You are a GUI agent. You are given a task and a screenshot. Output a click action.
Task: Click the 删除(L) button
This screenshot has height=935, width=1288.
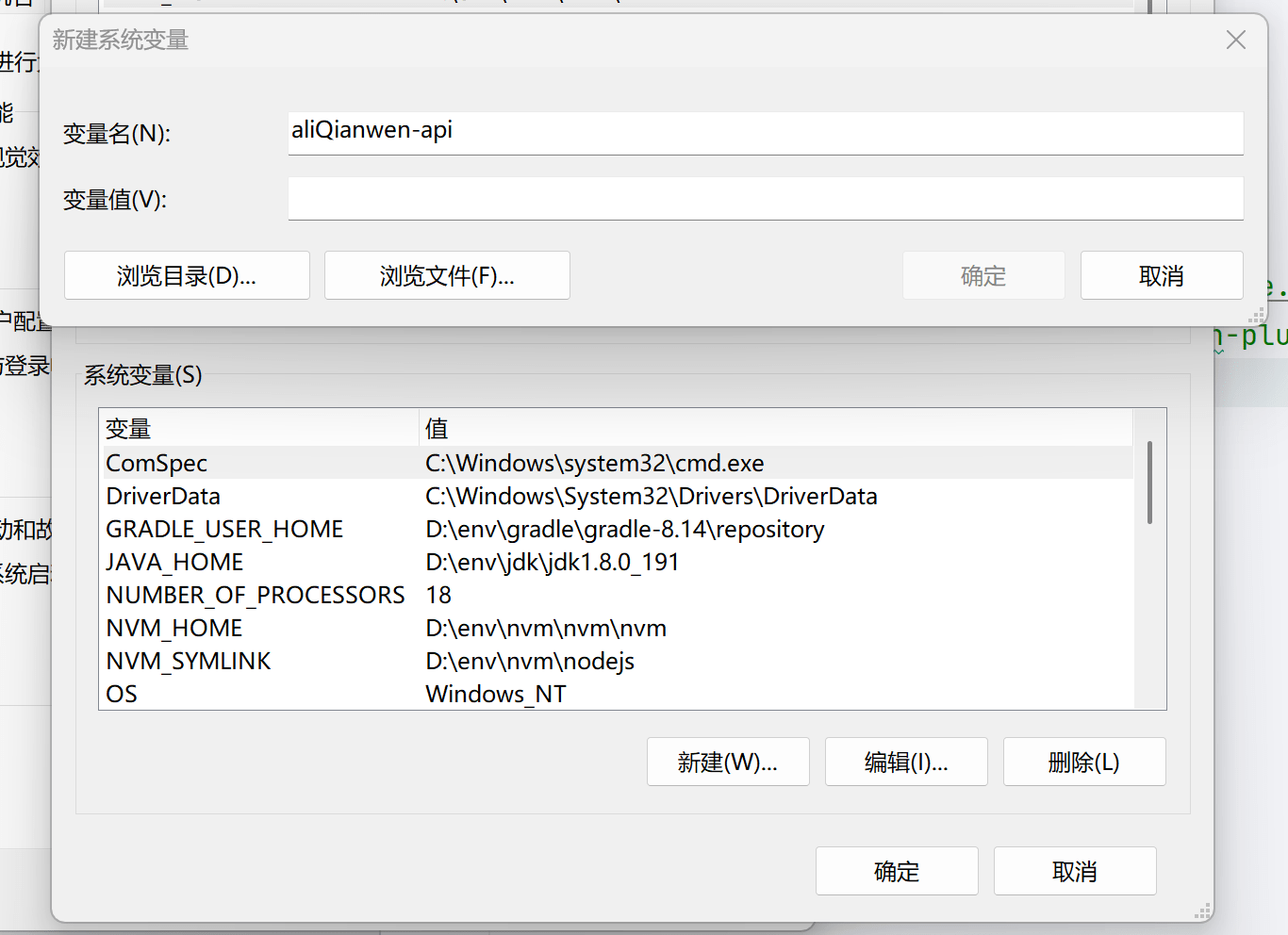coord(1084,762)
